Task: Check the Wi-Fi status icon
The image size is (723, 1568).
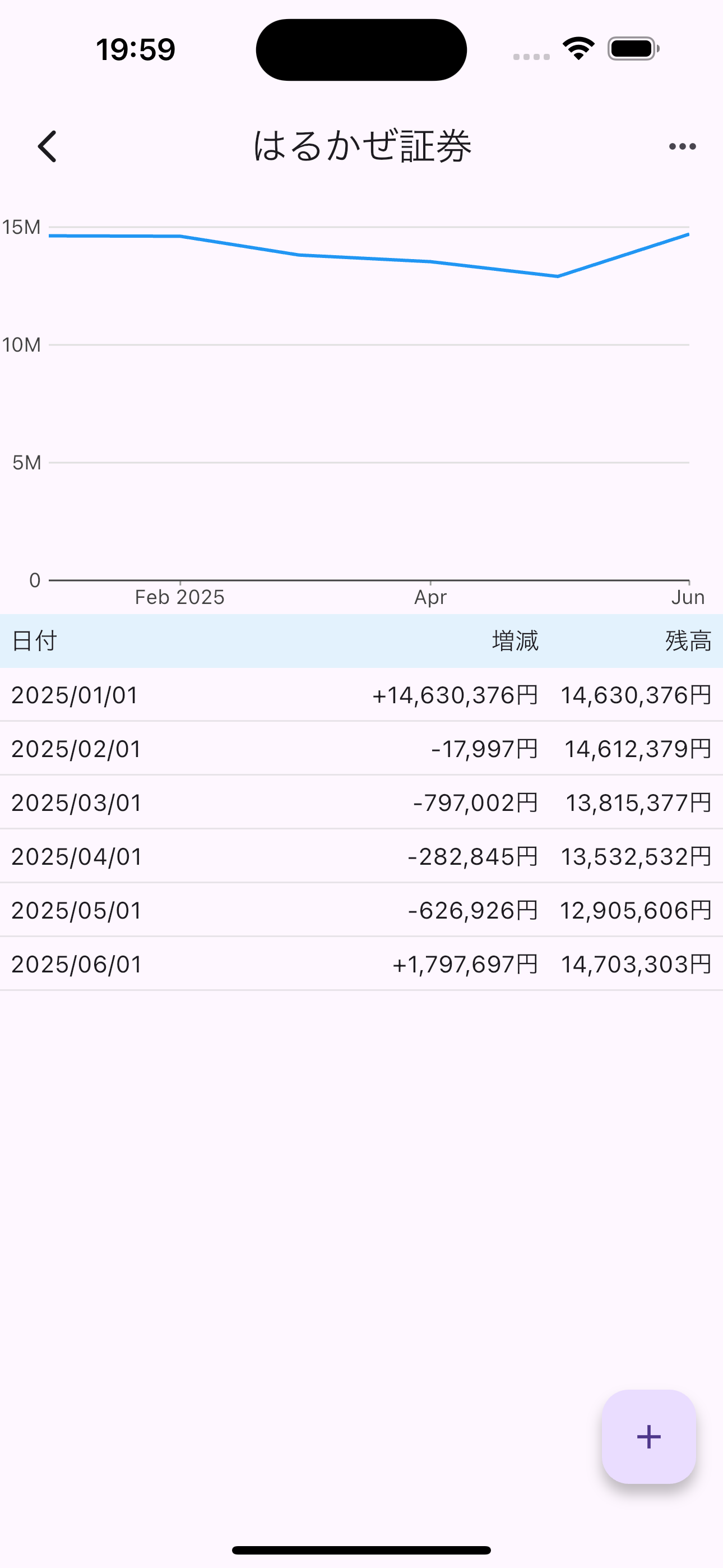Action: 578,49
